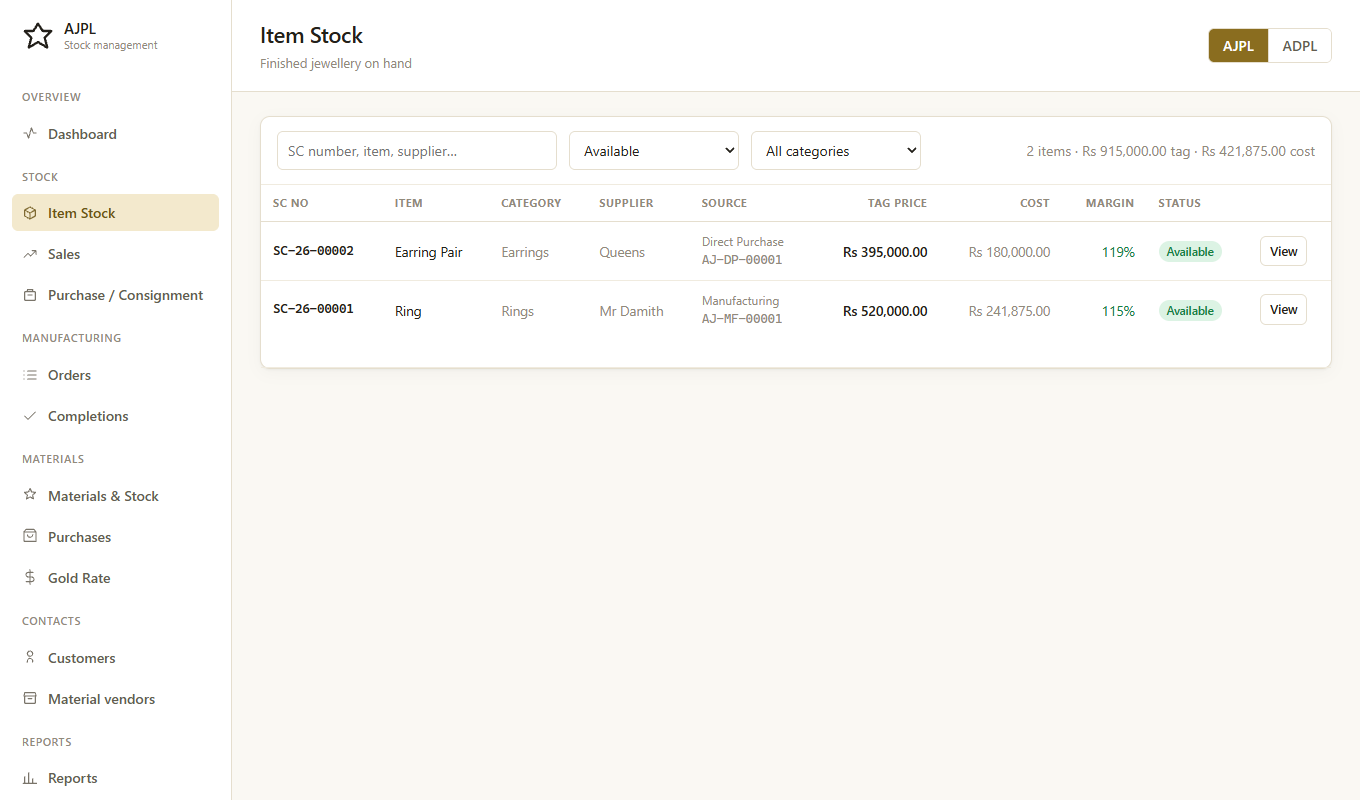Click the 115% margin value
Image resolution: width=1360 pixels, height=800 pixels.
[x=1118, y=311]
